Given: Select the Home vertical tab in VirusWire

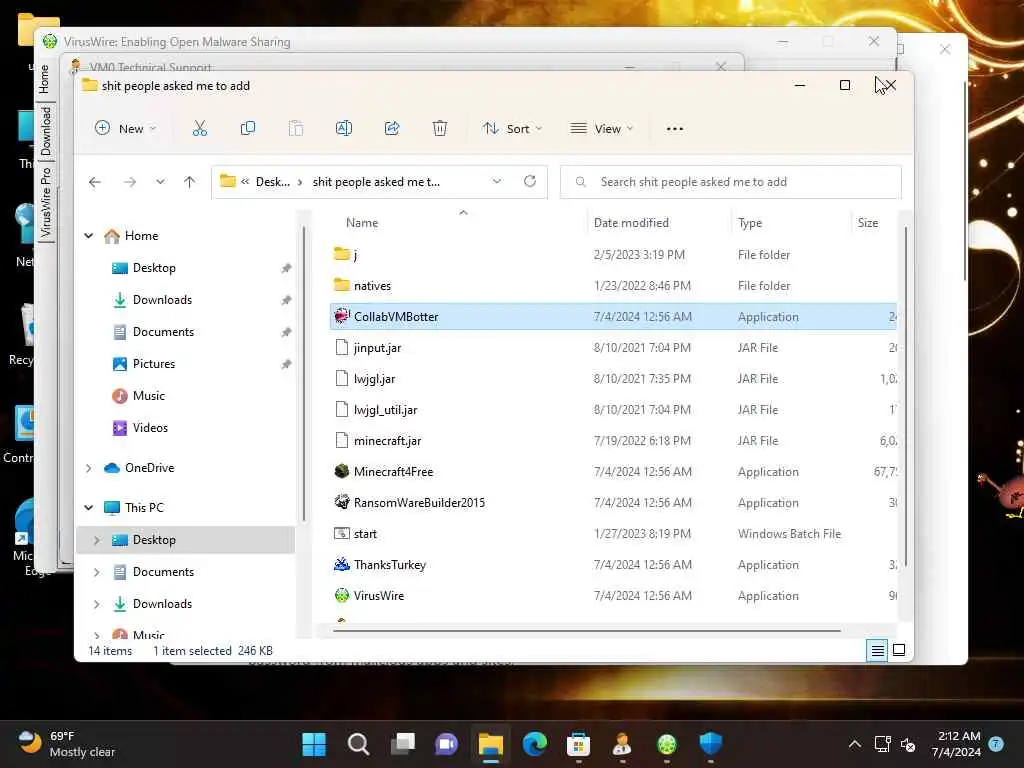Looking at the screenshot, I should point(44,79).
